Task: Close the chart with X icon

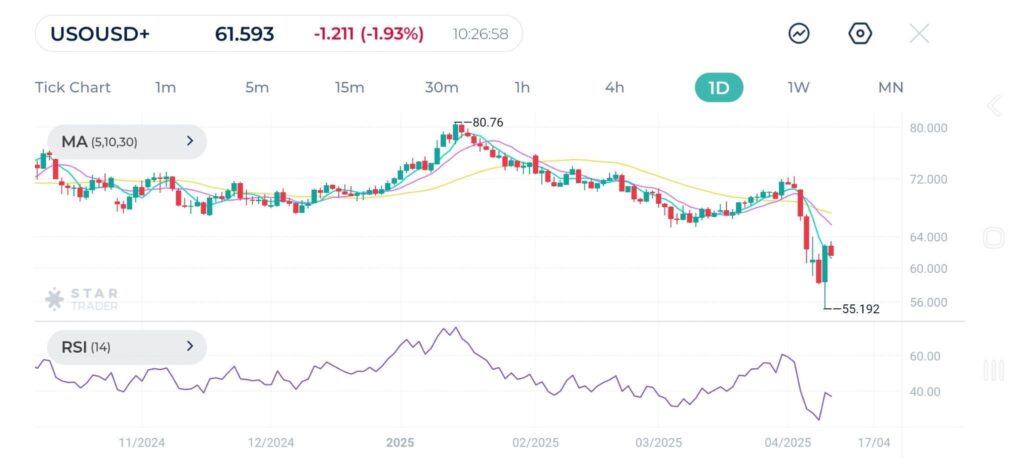Action: [919, 34]
